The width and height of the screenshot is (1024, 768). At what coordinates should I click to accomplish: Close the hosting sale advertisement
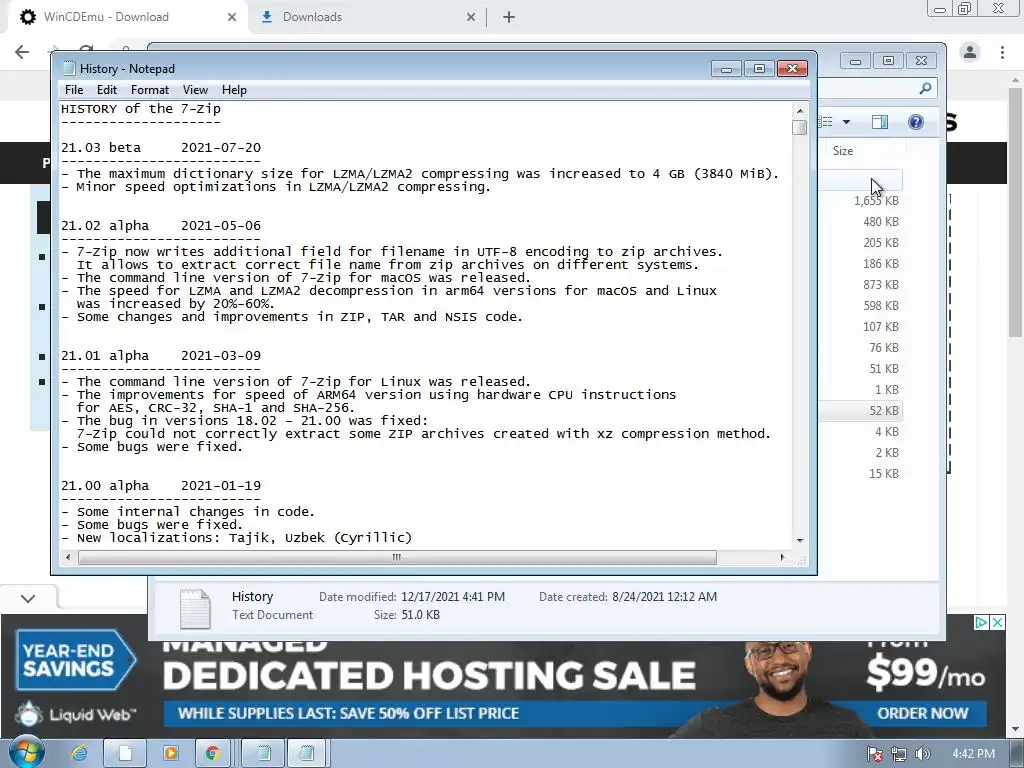(998, 622)
